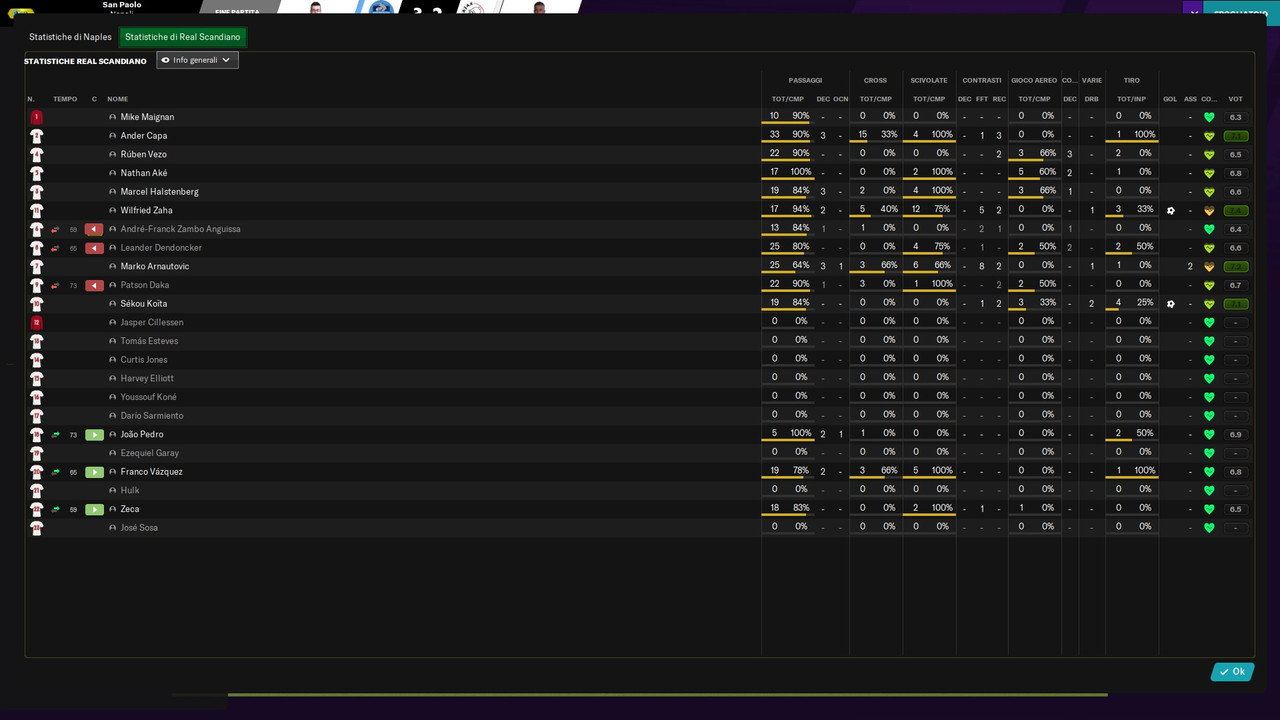Click Wilfried Zaha's goal ball icon

tap(1171, 211)
